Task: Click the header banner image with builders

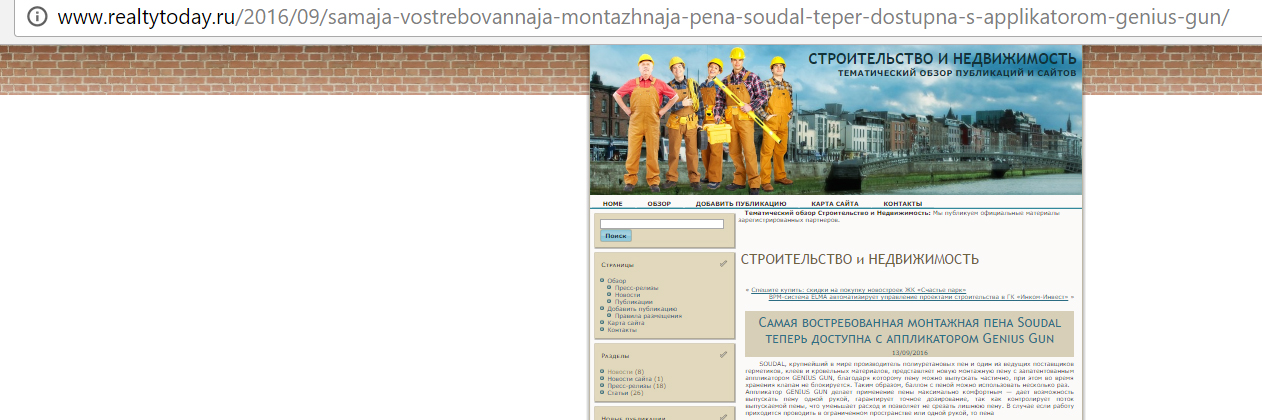Action: pyautogui.click(x=836, y=120)
